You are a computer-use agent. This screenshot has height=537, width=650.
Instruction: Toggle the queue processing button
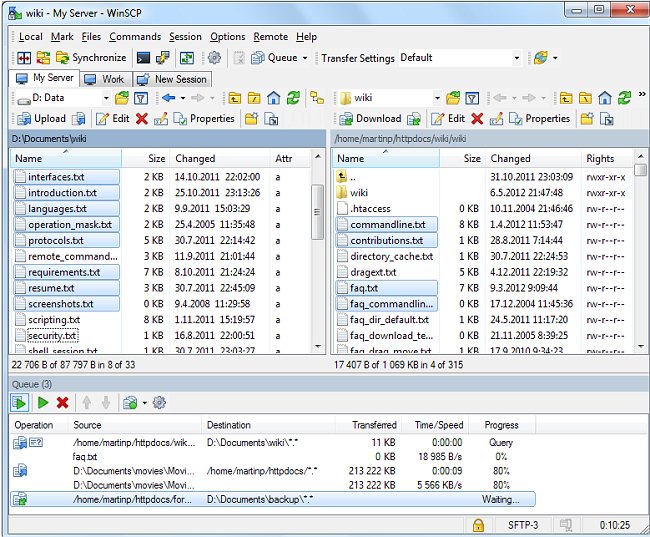pyautogui.click(x=20, y=402)
